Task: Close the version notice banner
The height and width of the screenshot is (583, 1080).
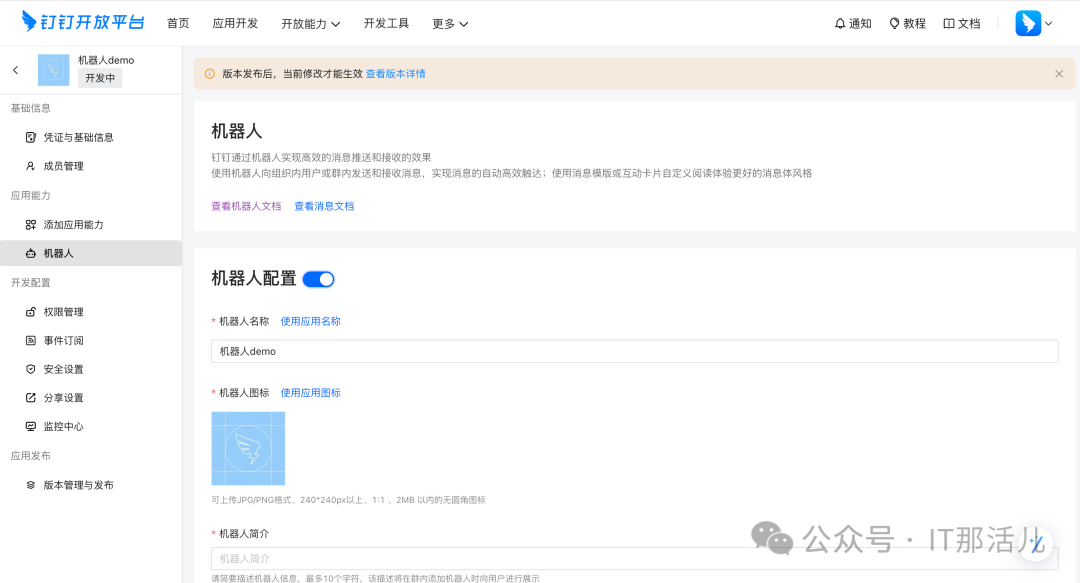Action: tap(1059, 74)
